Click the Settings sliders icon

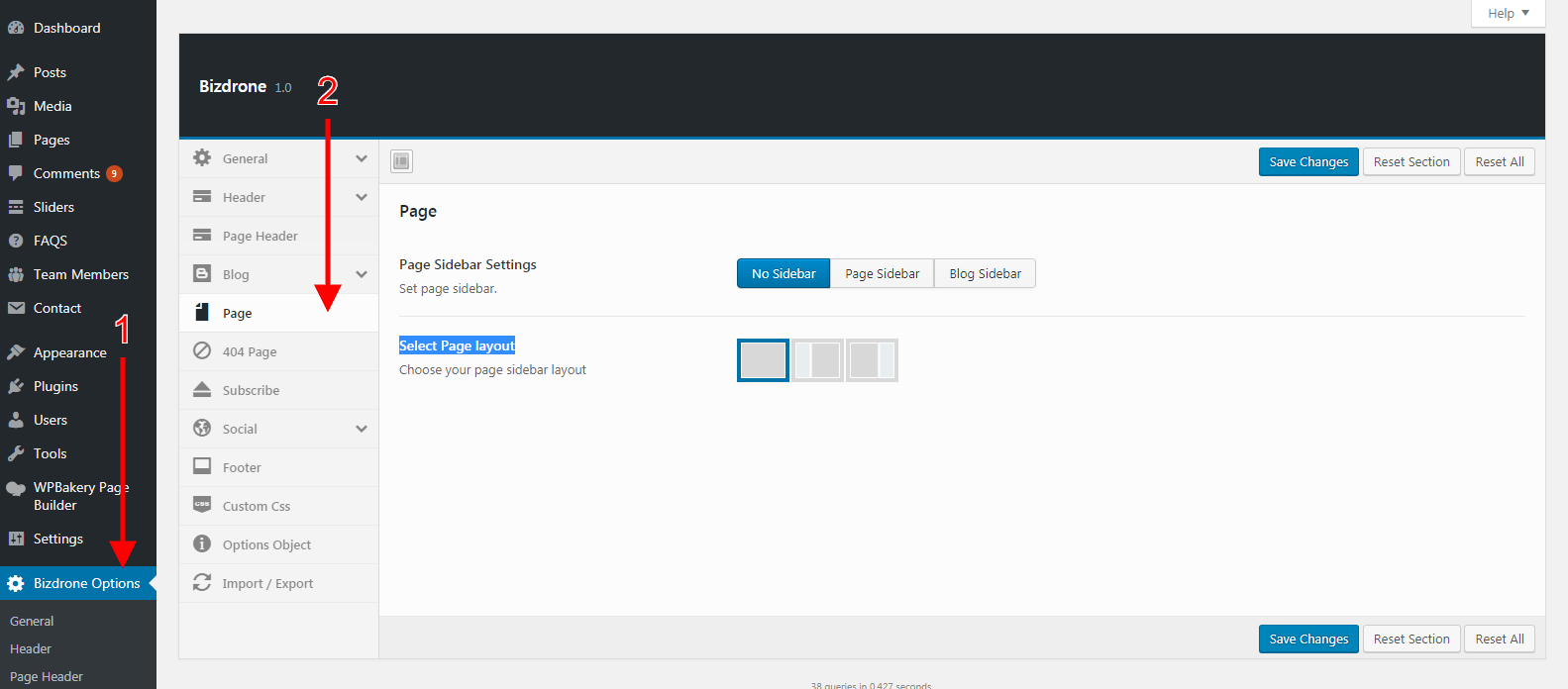click(x=16, y=539)
